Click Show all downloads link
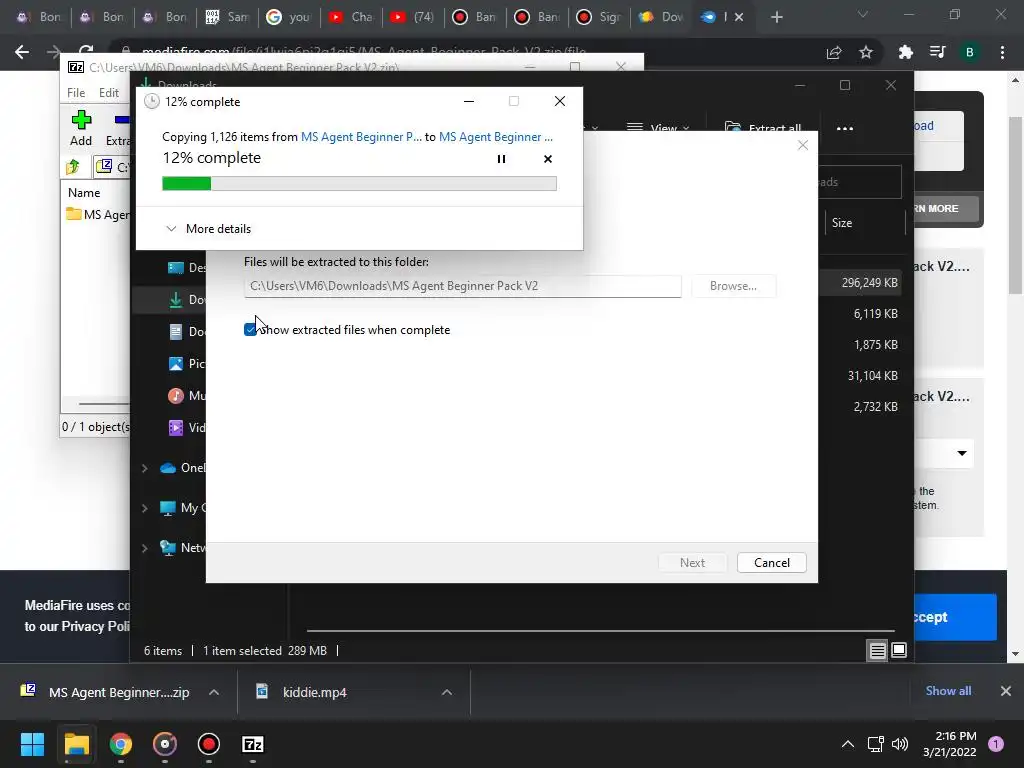The width and height of the screenshot is (1024, 768). click(x=948, y=691)
